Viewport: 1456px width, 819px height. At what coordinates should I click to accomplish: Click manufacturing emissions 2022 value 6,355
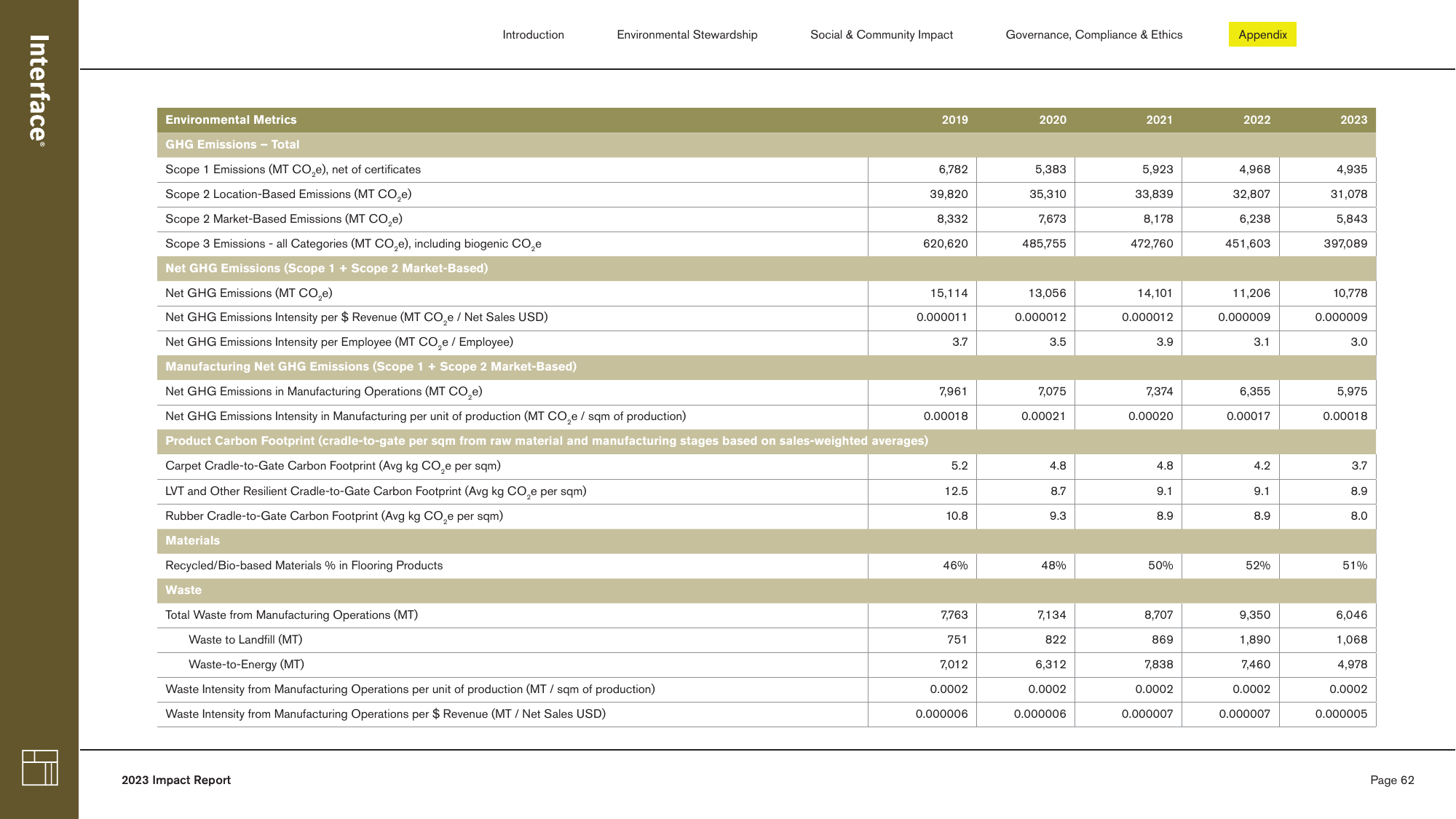coord(1254,392)
